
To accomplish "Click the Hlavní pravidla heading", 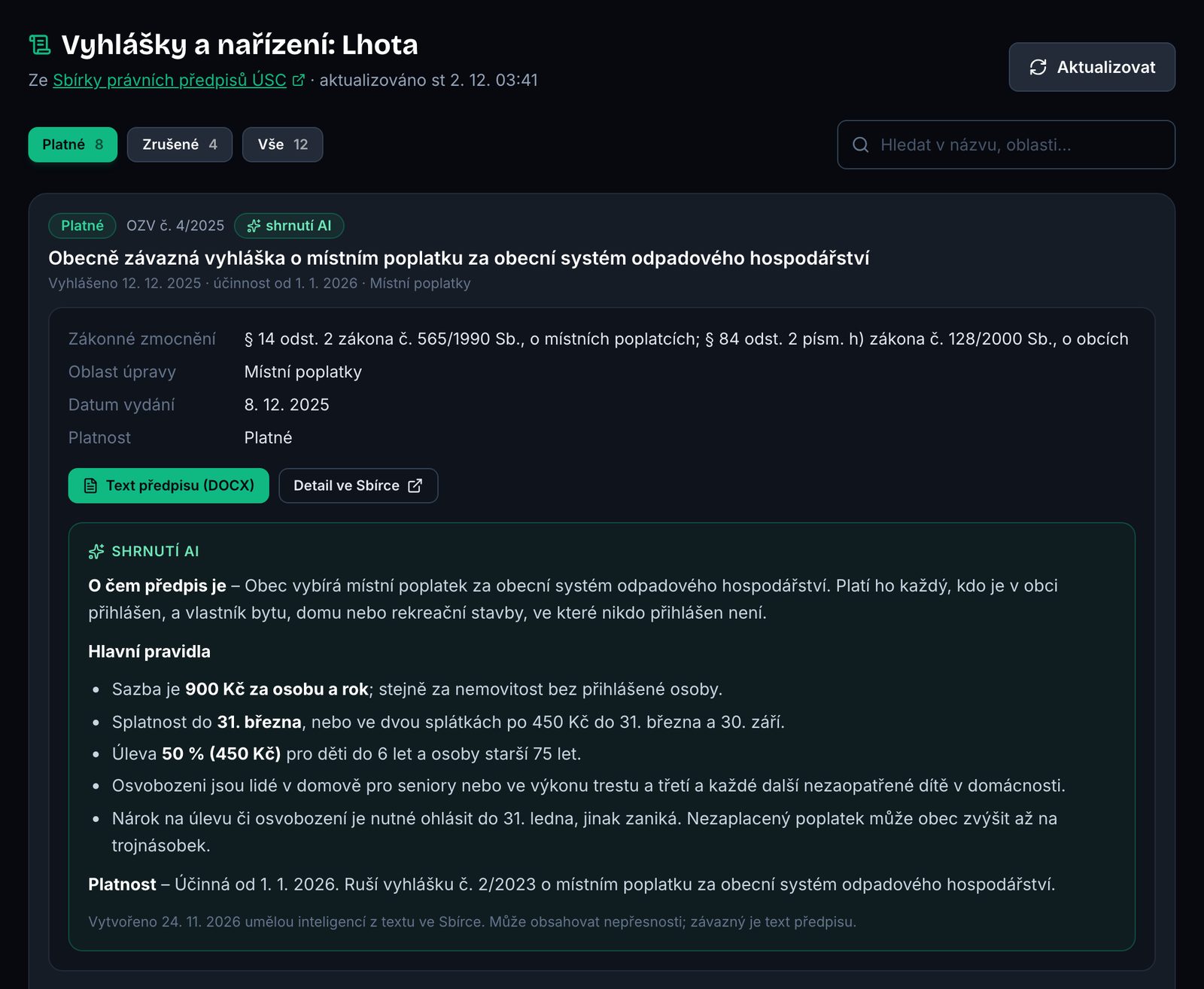I will coord(149,652).
